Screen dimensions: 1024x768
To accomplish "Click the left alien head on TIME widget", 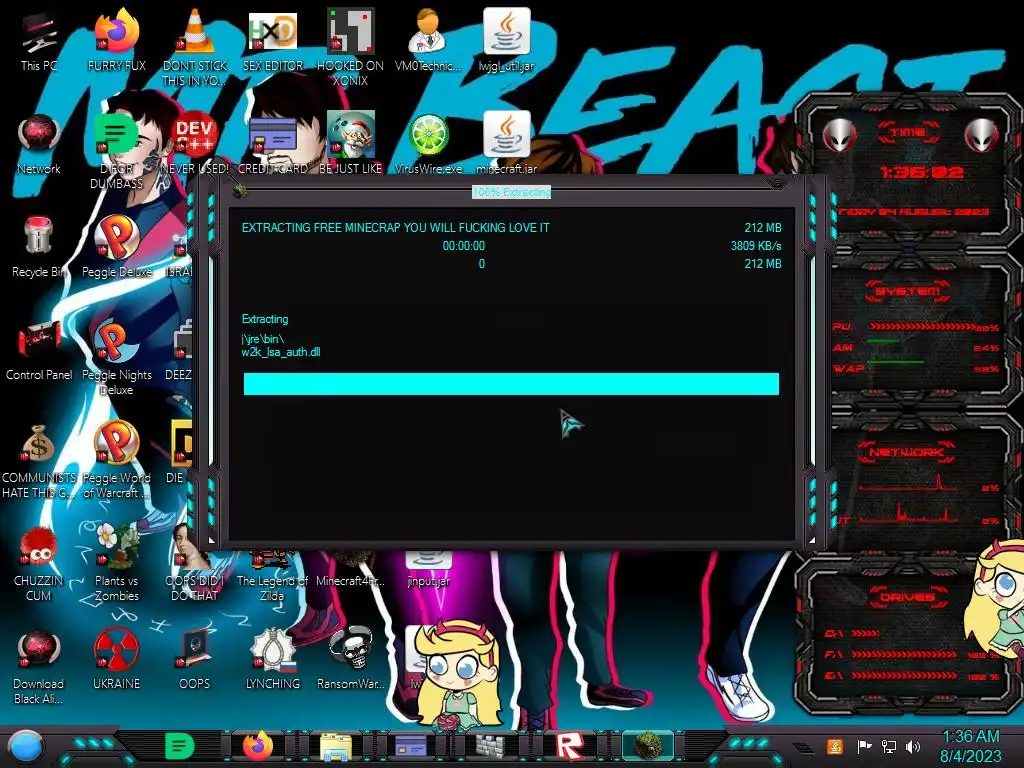I will pos(839,136).
